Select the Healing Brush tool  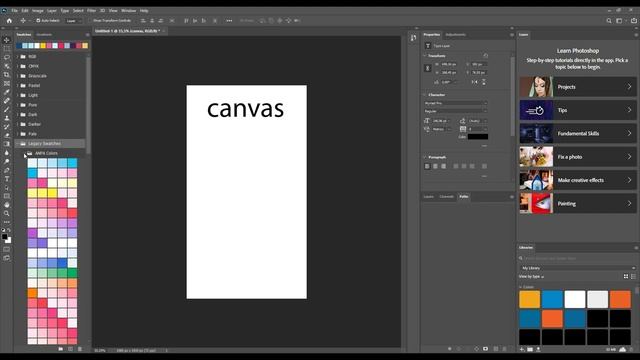pyautogui.click(x=7, y=100)
